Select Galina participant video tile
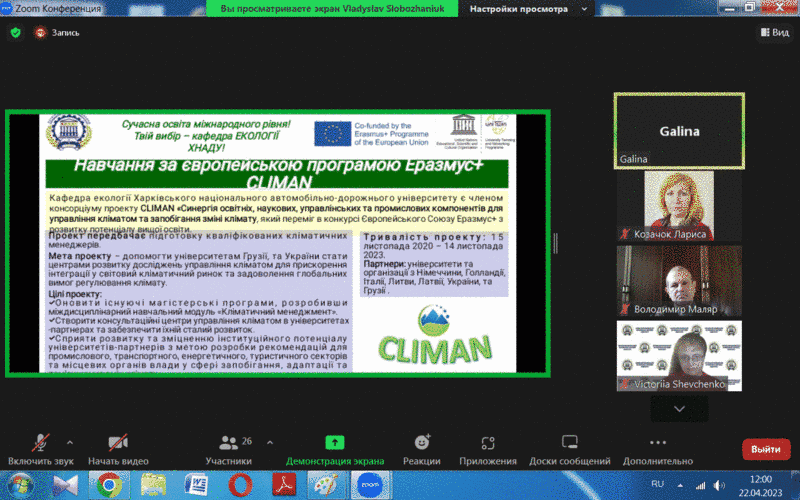This screenshot has width=800, height=500. tap(679, 131)
